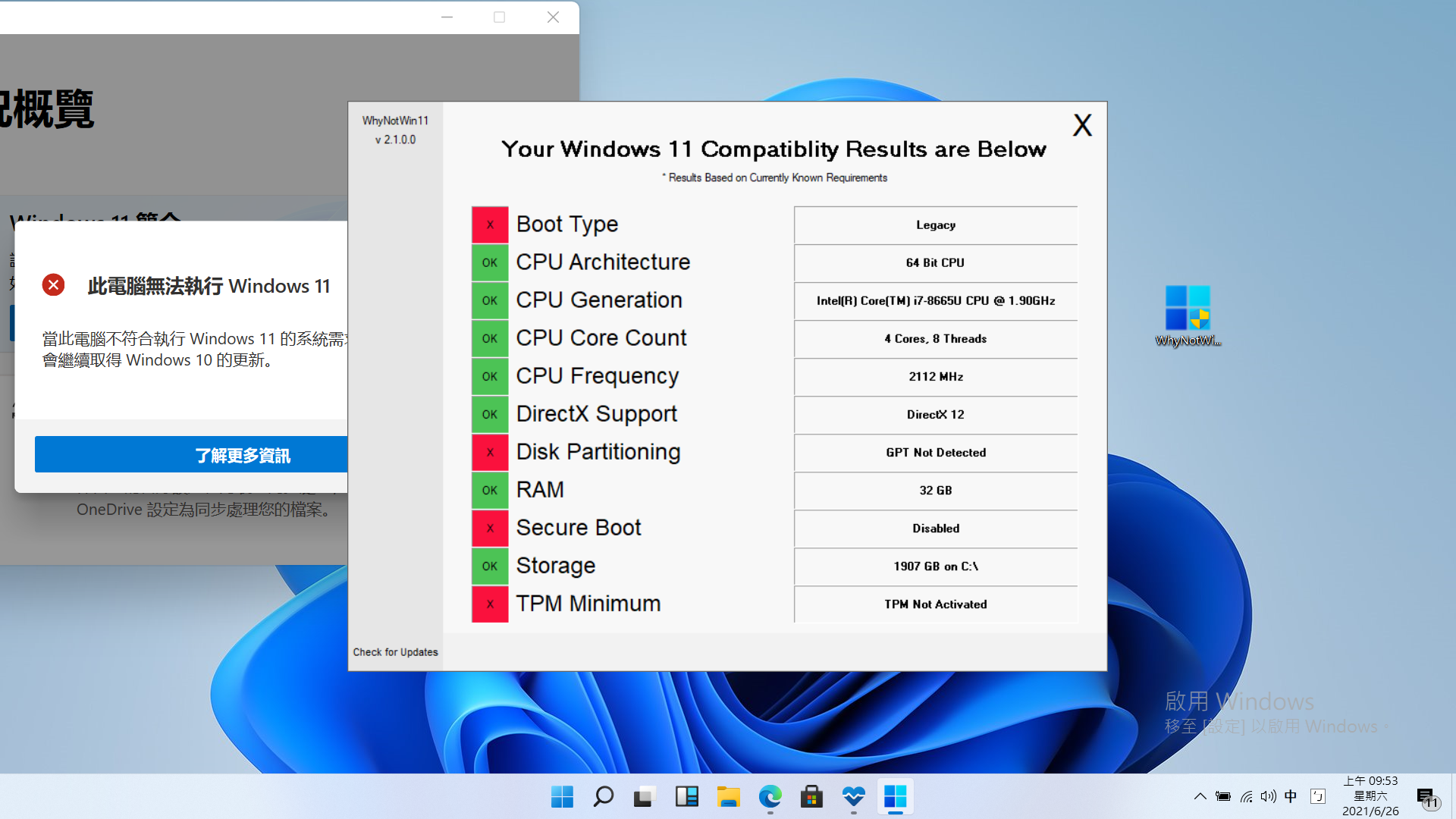The height and width of the screenshot is (819, 1456).
Task: Click the green OK indicator for CPU Architecture
Action: click(490, 262)
